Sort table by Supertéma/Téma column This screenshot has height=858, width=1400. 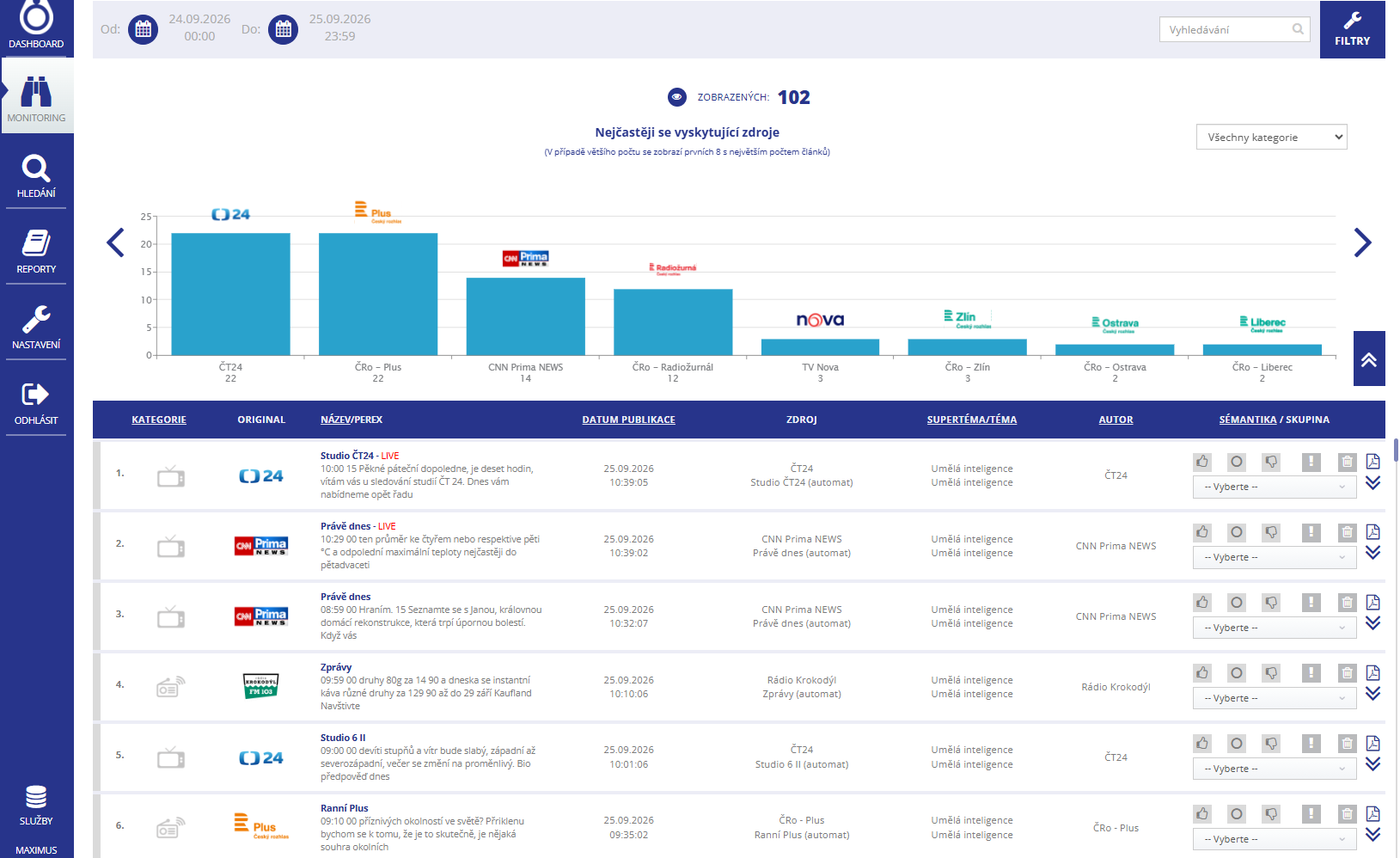tap(971, 420)
